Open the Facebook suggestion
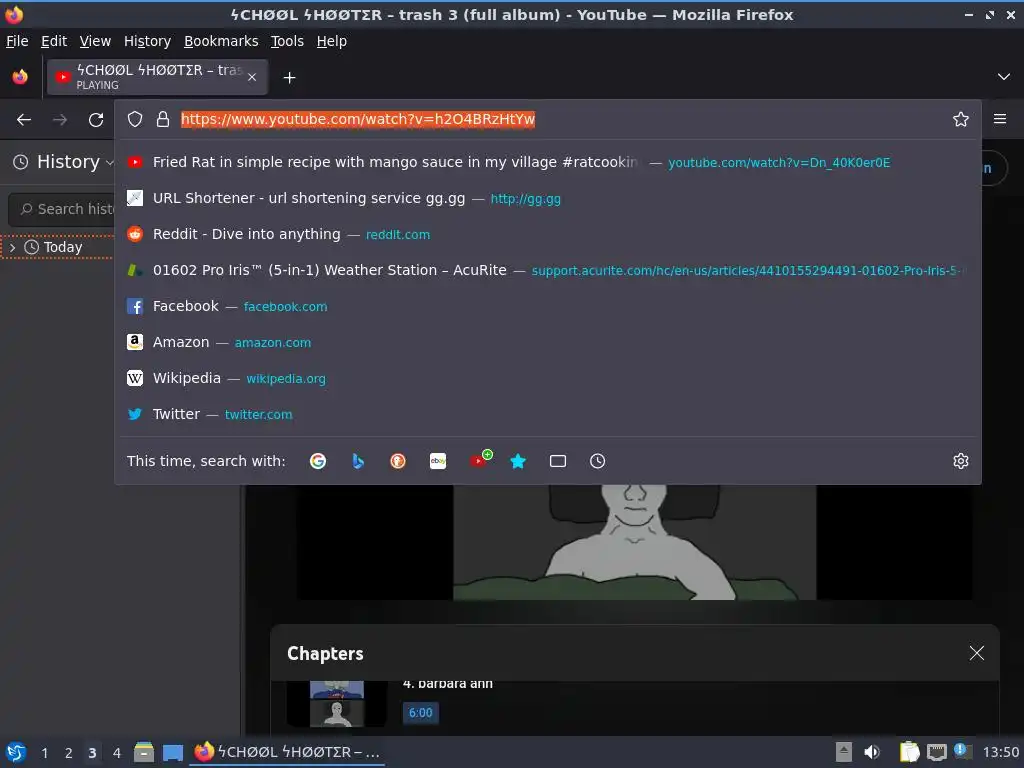Screen dimensions: 1024x768 (547, 306)
